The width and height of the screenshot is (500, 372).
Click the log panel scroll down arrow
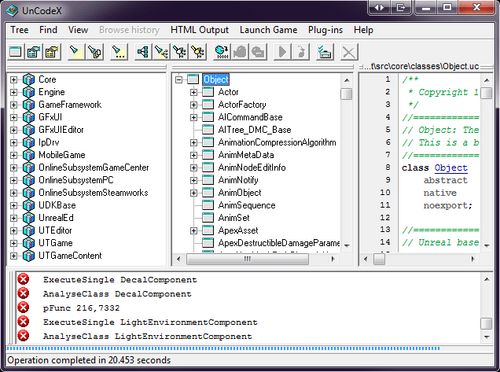487,337
